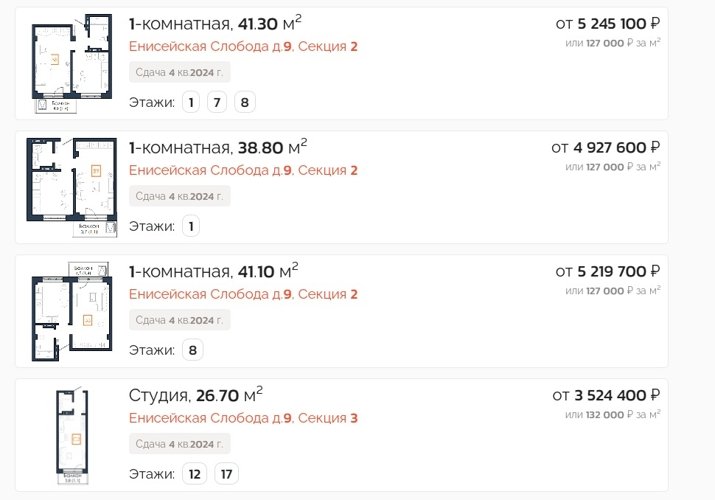Pick floor 17 for the studio listing
This screenshot has height=500, width=715.
(226, 474)
